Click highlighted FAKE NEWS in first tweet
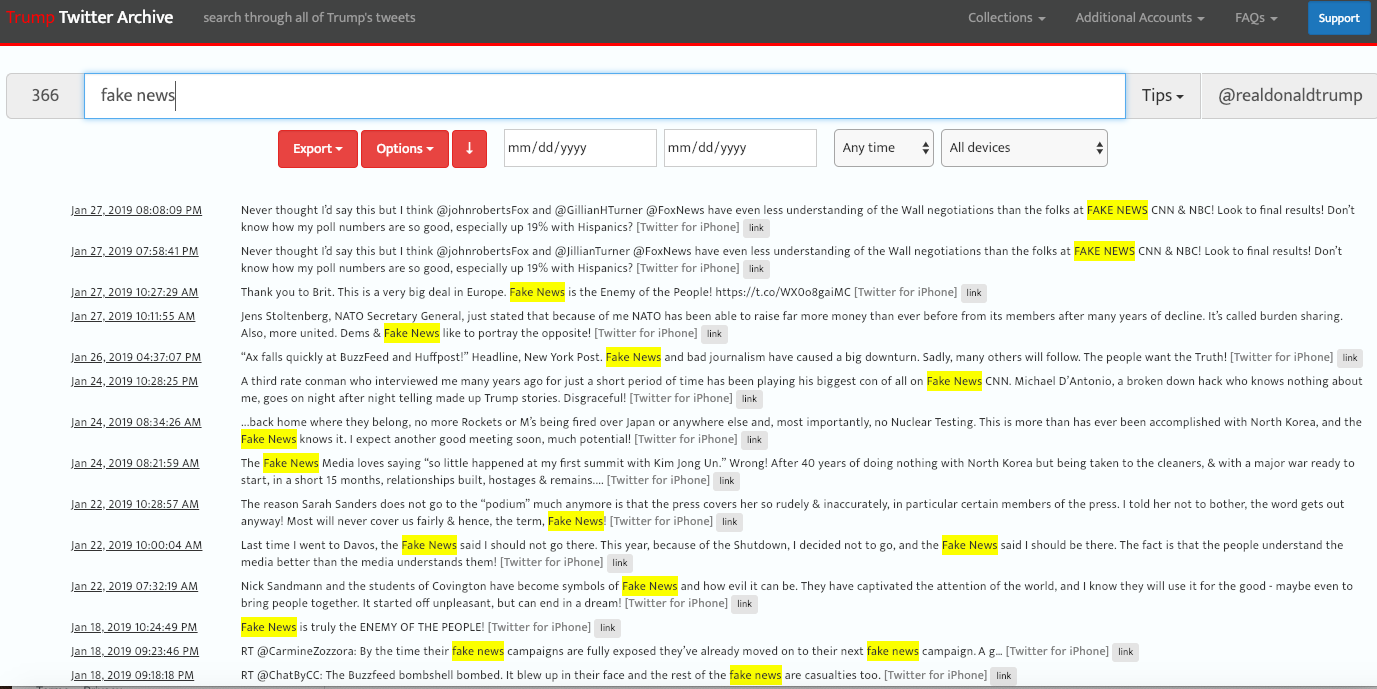1377x689 pixels. point(1118,211)
